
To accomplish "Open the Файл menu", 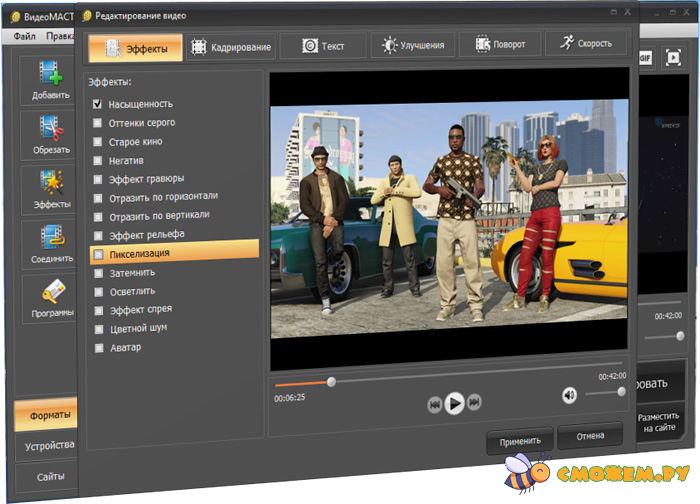I will [x=24, y=36].
